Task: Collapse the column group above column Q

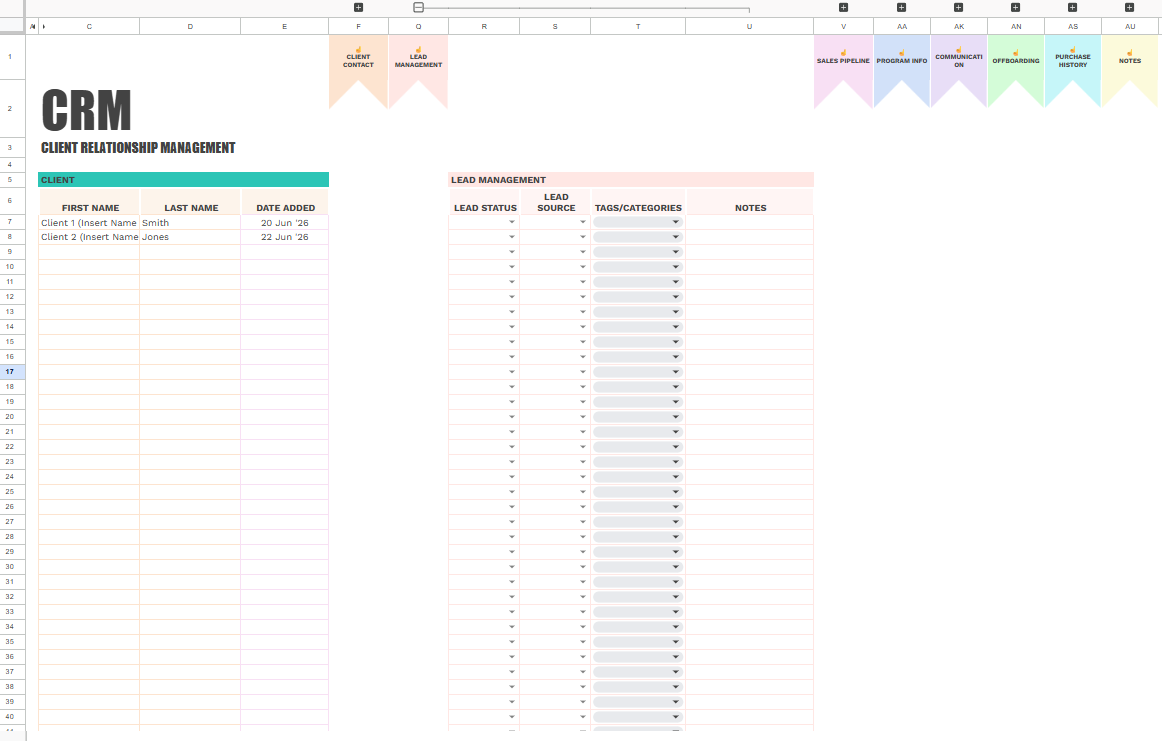Action: (419, 7)
